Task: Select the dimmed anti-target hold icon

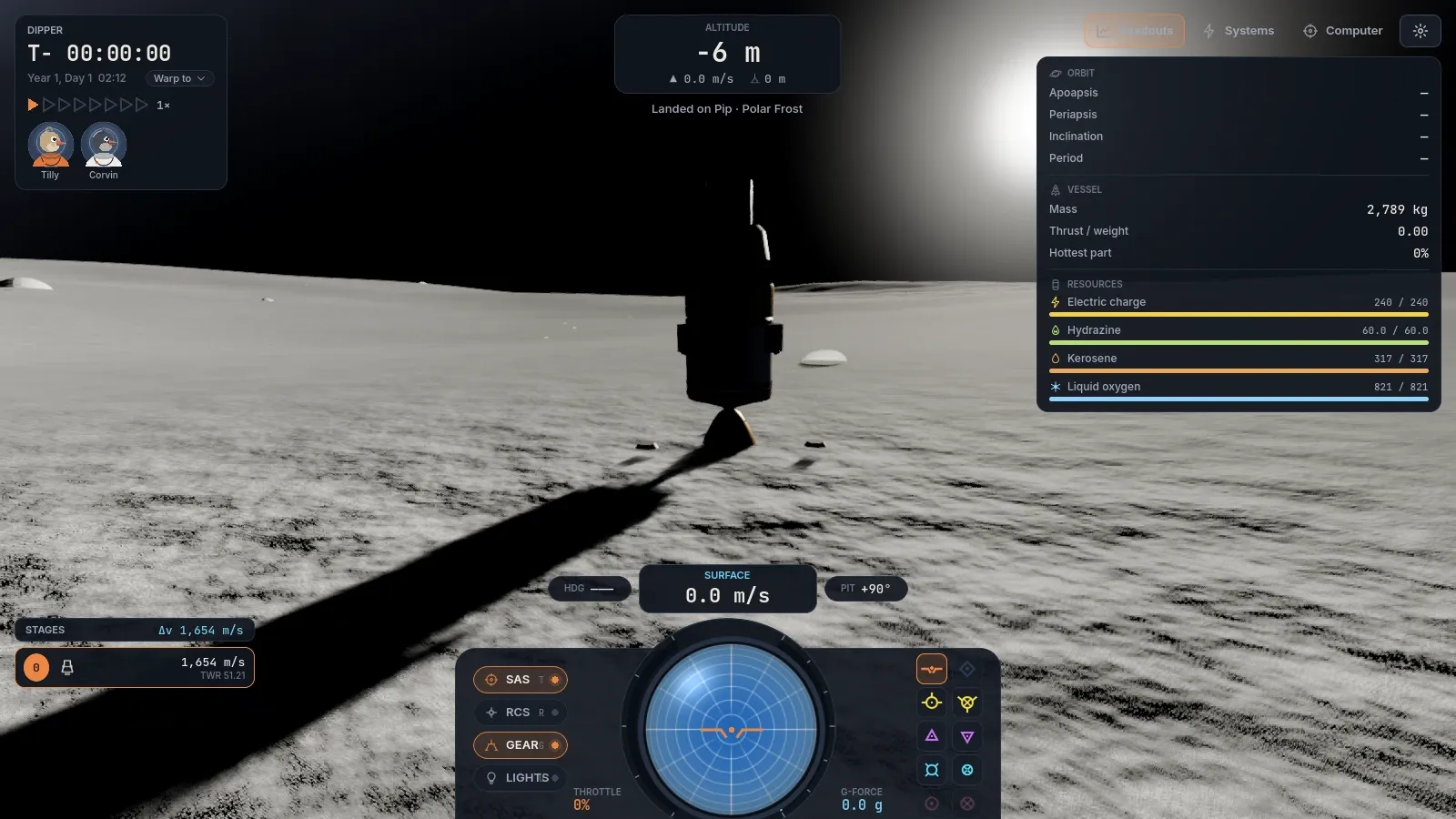Action: (967, 804)
